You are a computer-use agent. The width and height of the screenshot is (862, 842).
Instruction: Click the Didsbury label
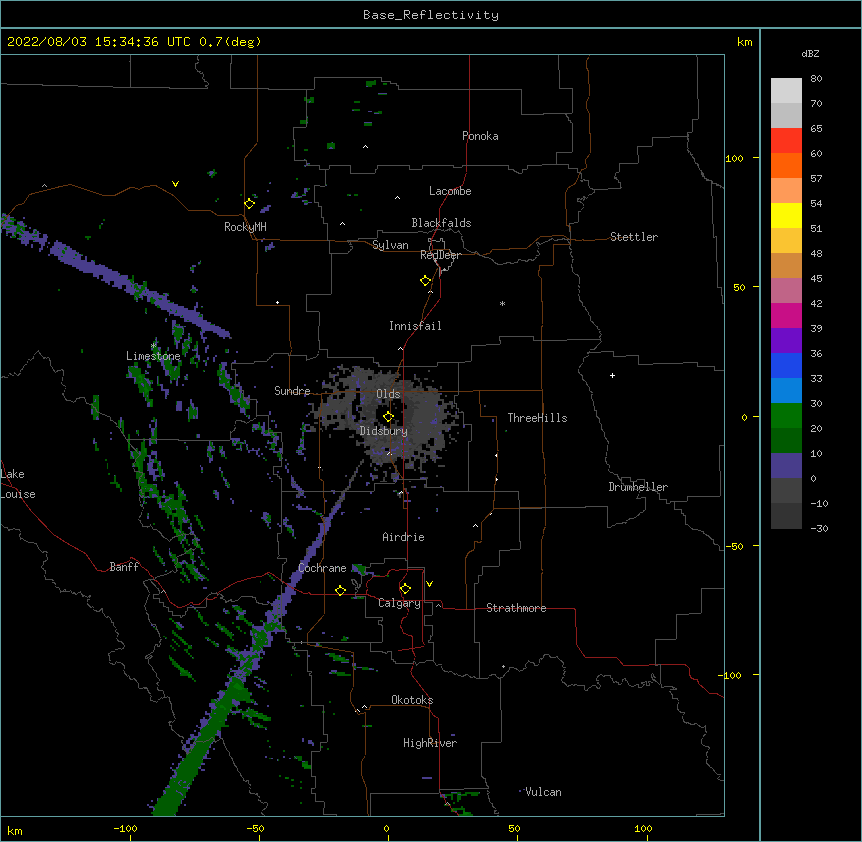[x=384, y=431]
